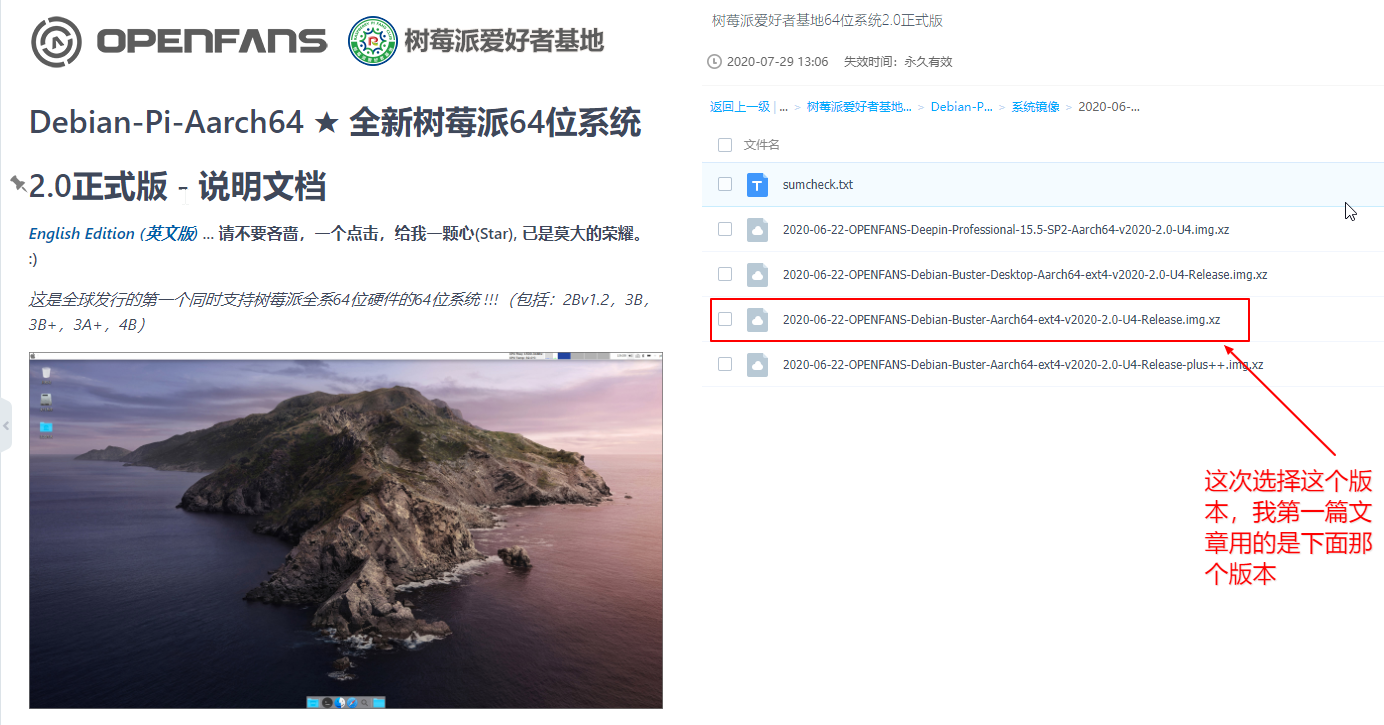
Task: Check the Deepin-Professional file checkbox
Action: 725,230
